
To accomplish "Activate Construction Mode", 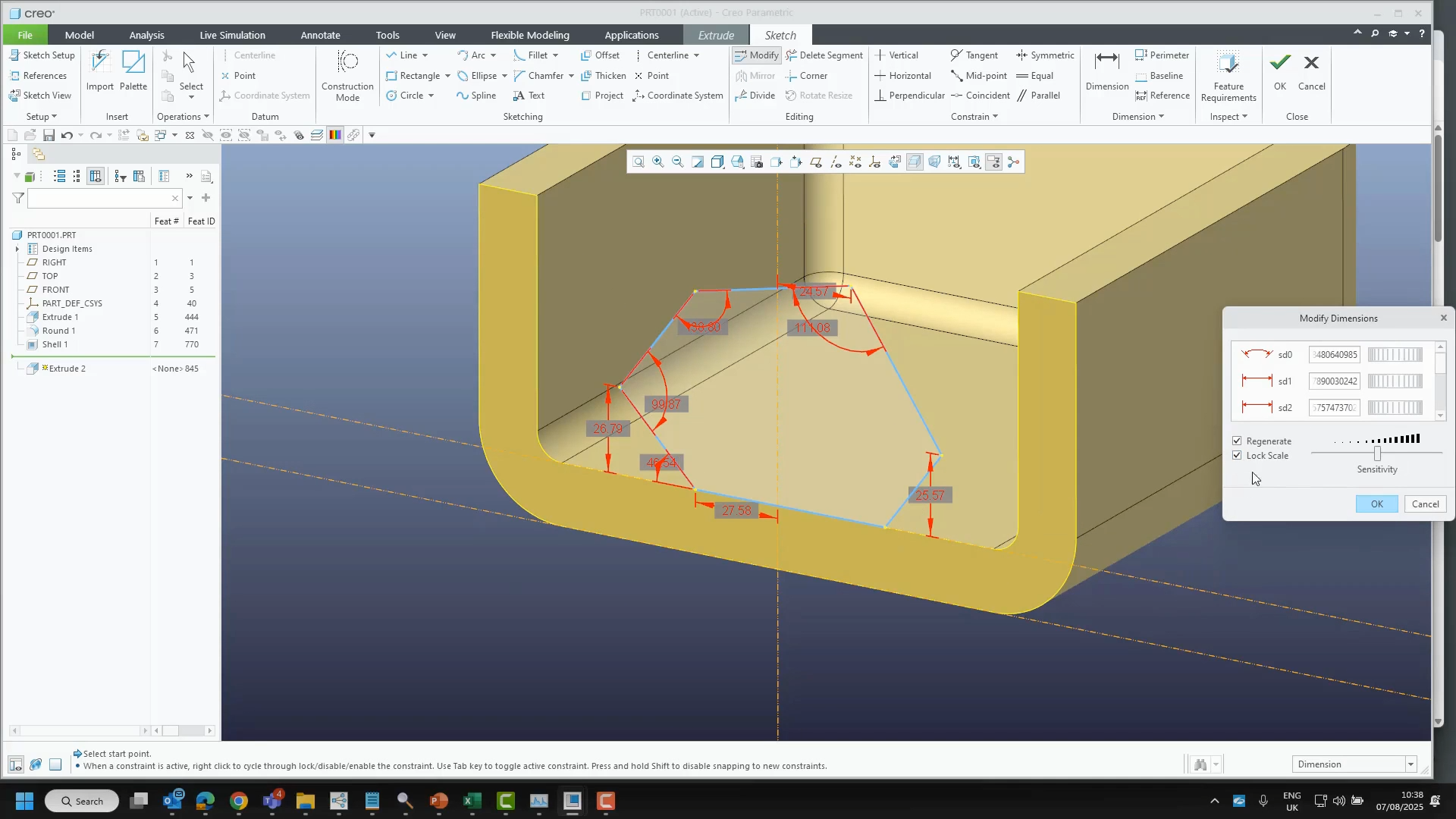I will pyautogui.click(x=347, y=76).
